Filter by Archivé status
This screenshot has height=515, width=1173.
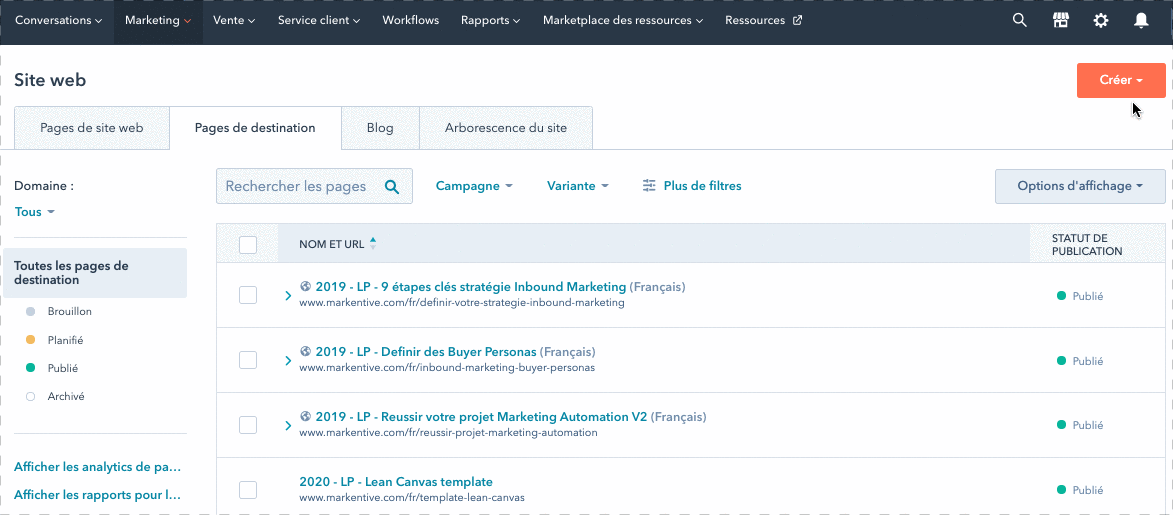[x=66, y=397]
